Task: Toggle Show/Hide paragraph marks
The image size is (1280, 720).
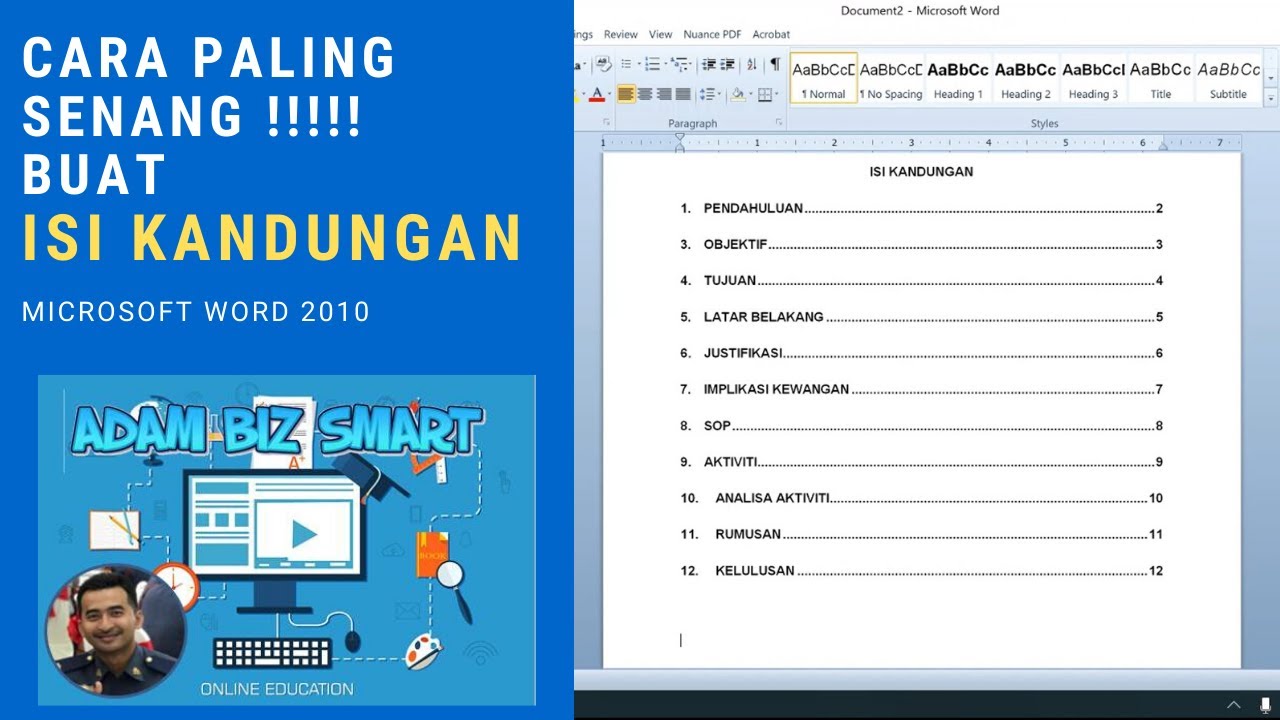Action: pos(775,64)
